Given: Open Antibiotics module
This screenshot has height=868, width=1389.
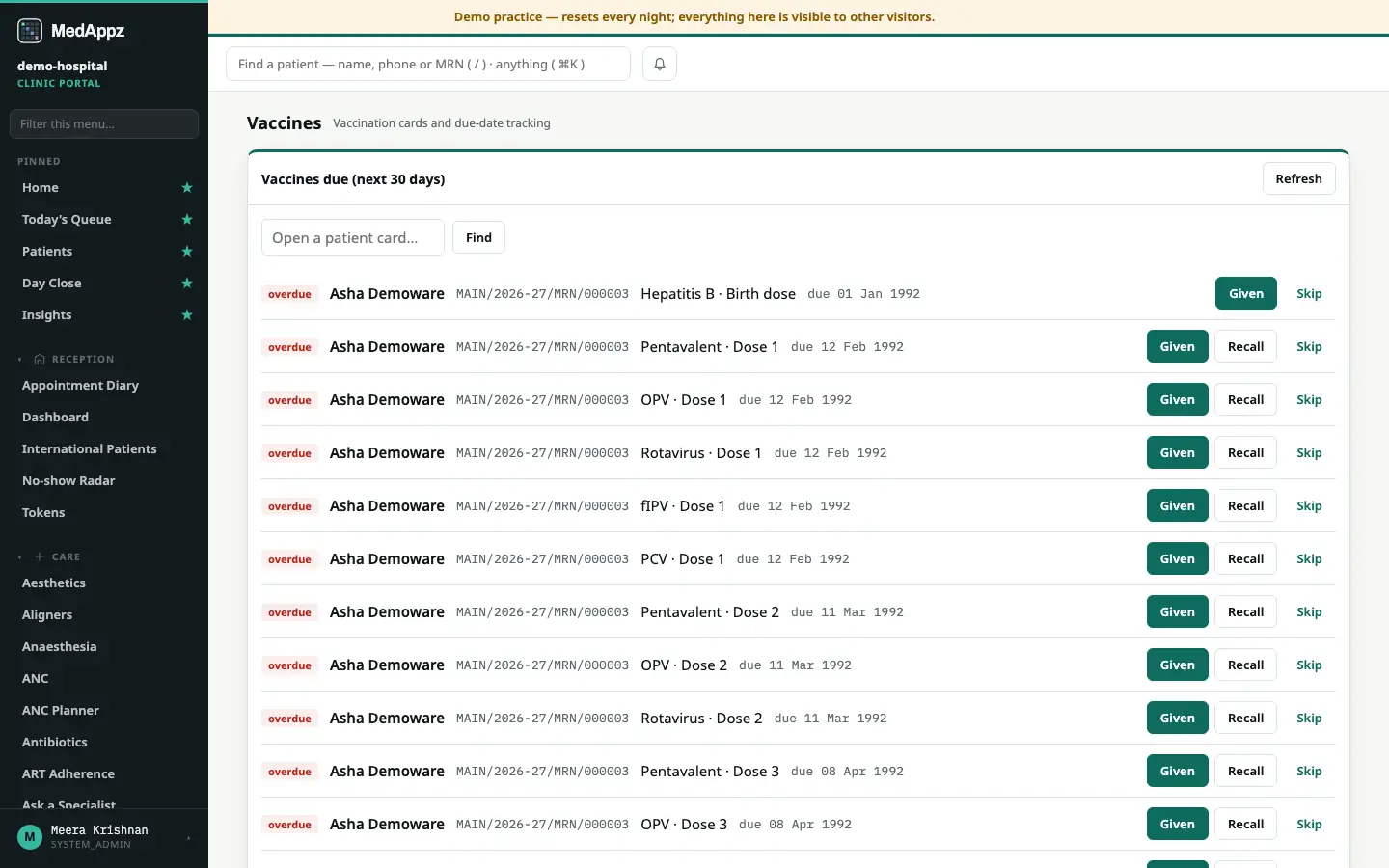Looking at the screenshot, I should click(x=55, y=743).
